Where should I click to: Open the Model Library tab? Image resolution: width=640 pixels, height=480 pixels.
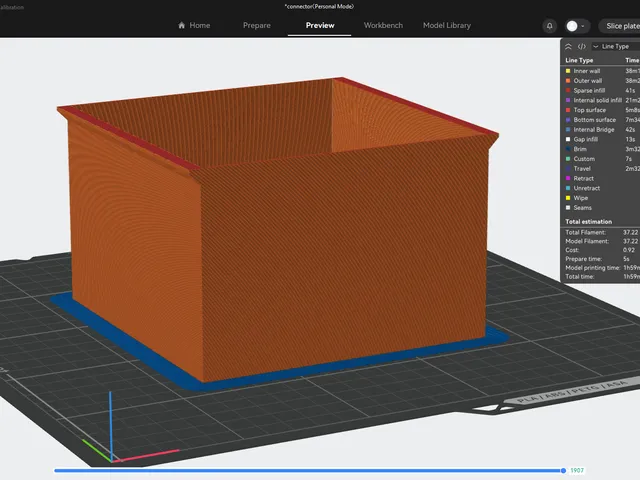click(x=447, y=25)
